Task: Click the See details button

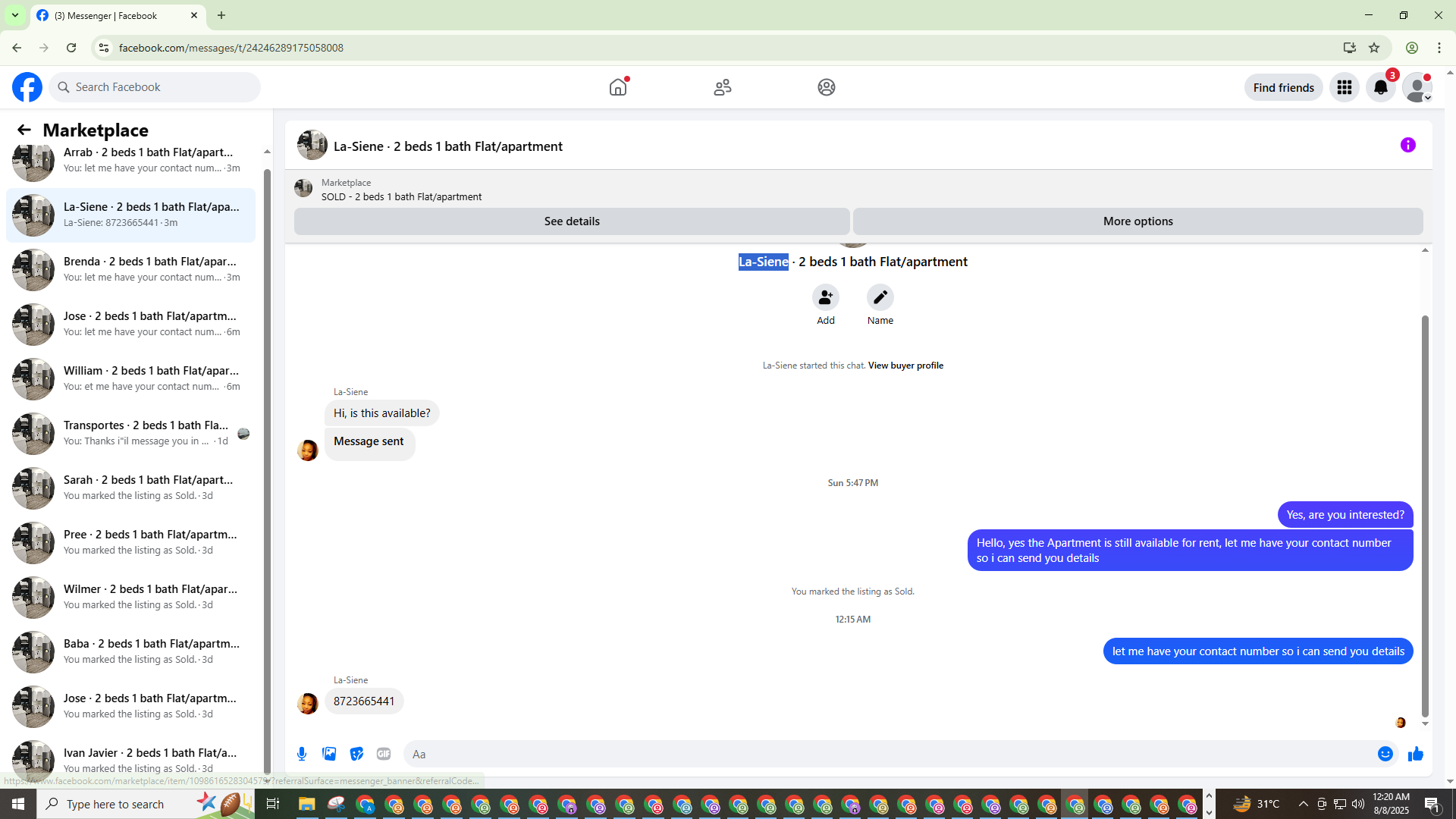Action: [571, 221]
